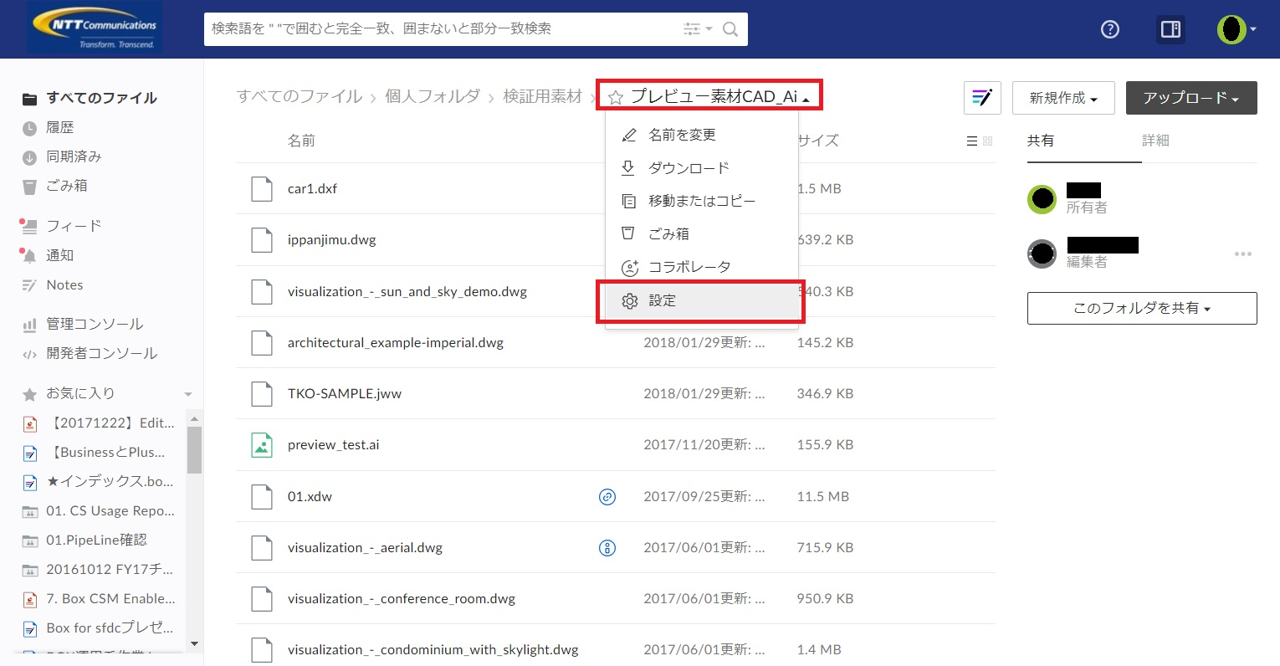Select 設定 from the folder menu
The height and width of the screenshot is (666, 1280).
point(662,301)
